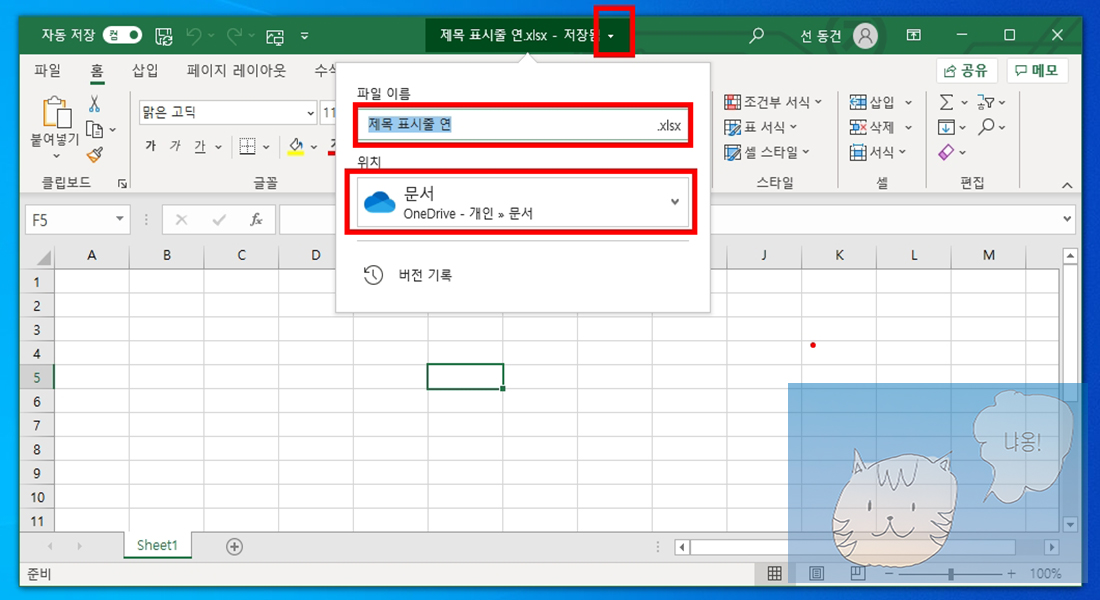The image size is (1100, 600).
Task: Open the Customize Quick Access Toolbar arrow
Action: 304,35
